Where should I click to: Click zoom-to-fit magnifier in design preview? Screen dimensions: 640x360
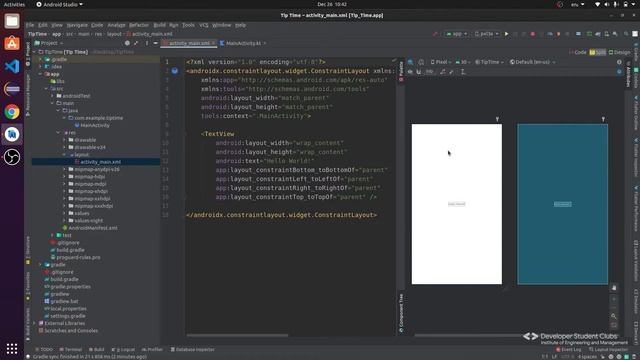click(614, 316)
